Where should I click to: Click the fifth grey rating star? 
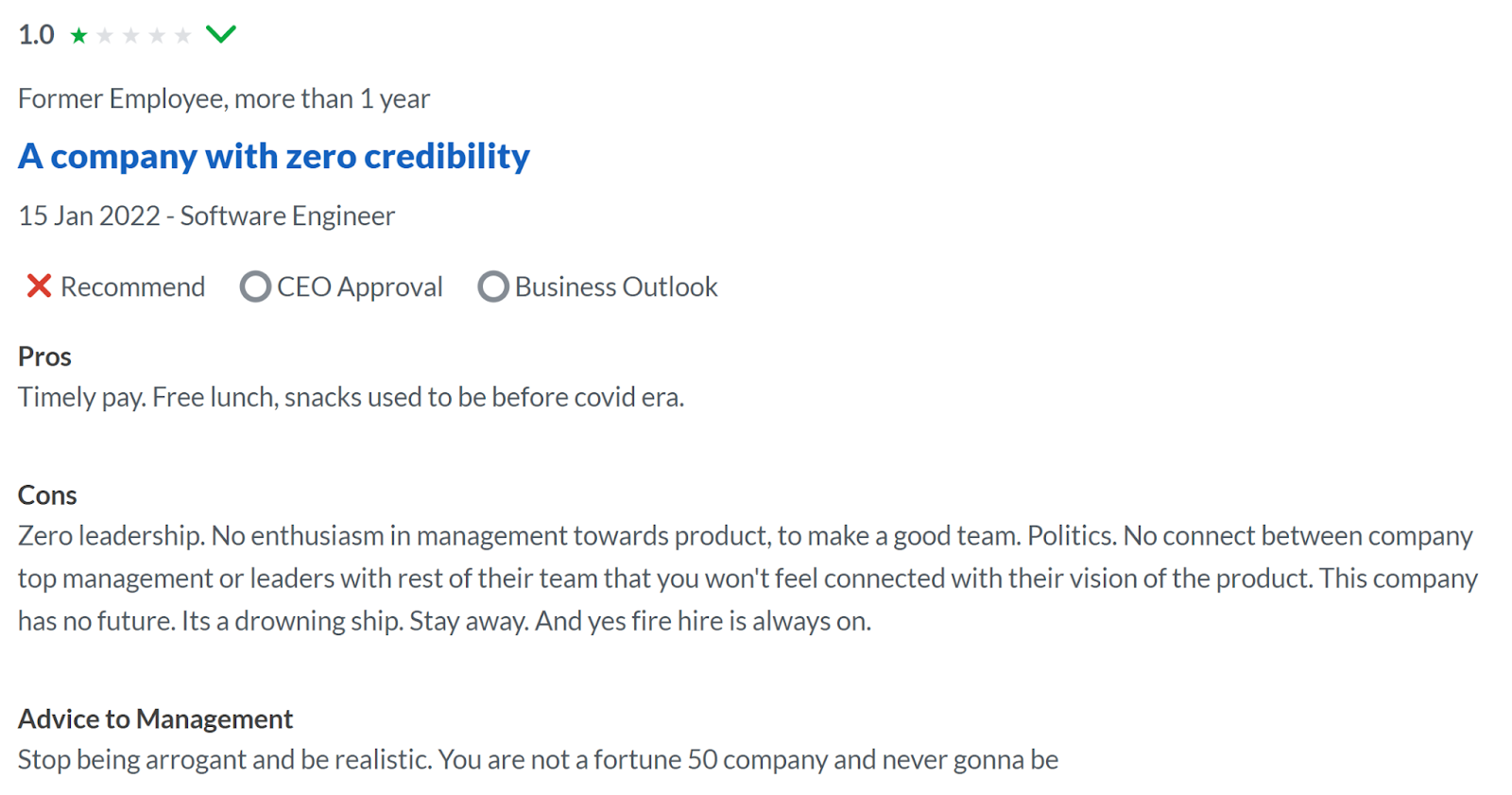point(183,36)
